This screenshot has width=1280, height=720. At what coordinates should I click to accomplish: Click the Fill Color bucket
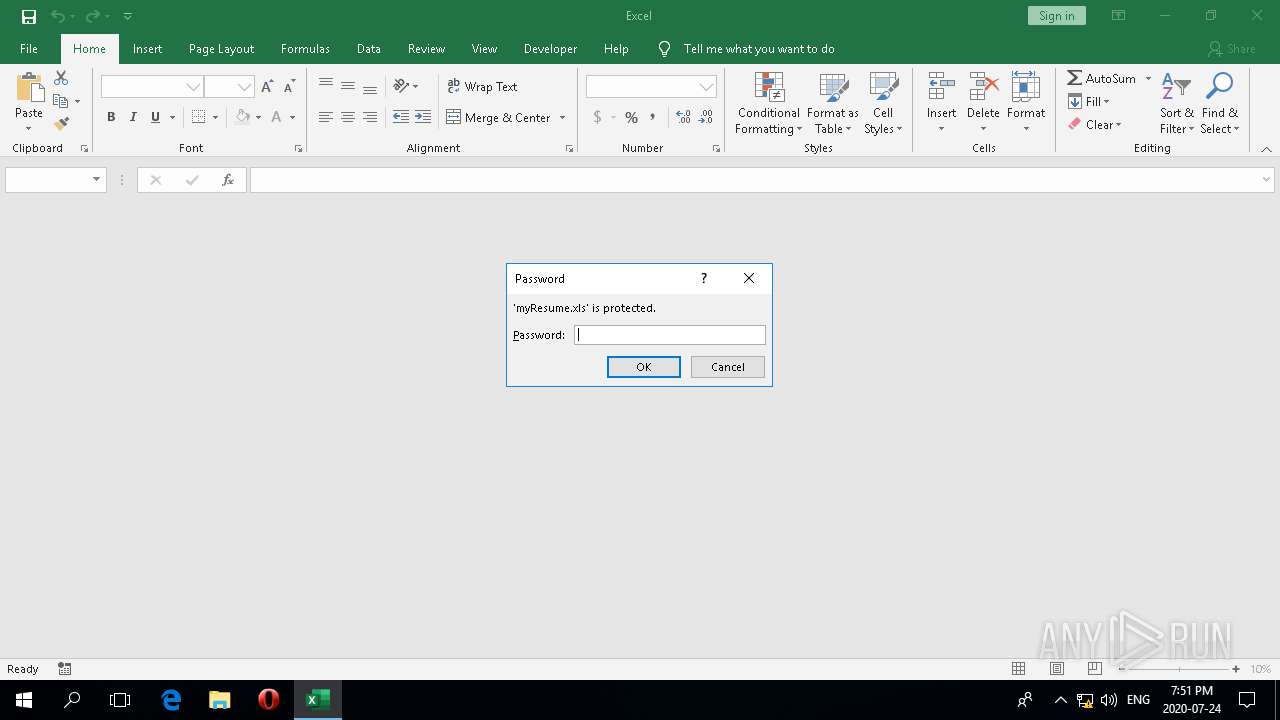[243, 117]
